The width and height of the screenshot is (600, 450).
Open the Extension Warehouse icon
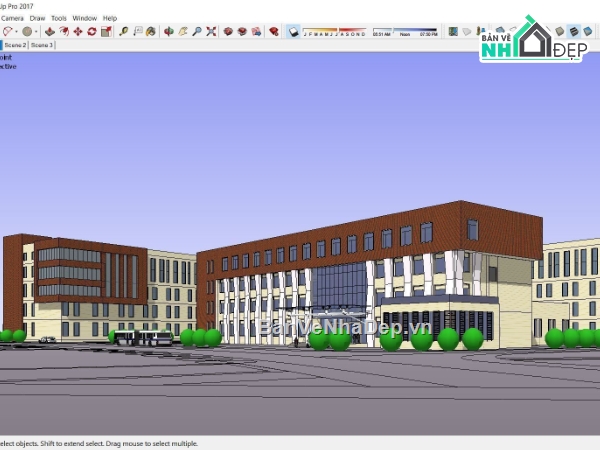tap(242, 31)
